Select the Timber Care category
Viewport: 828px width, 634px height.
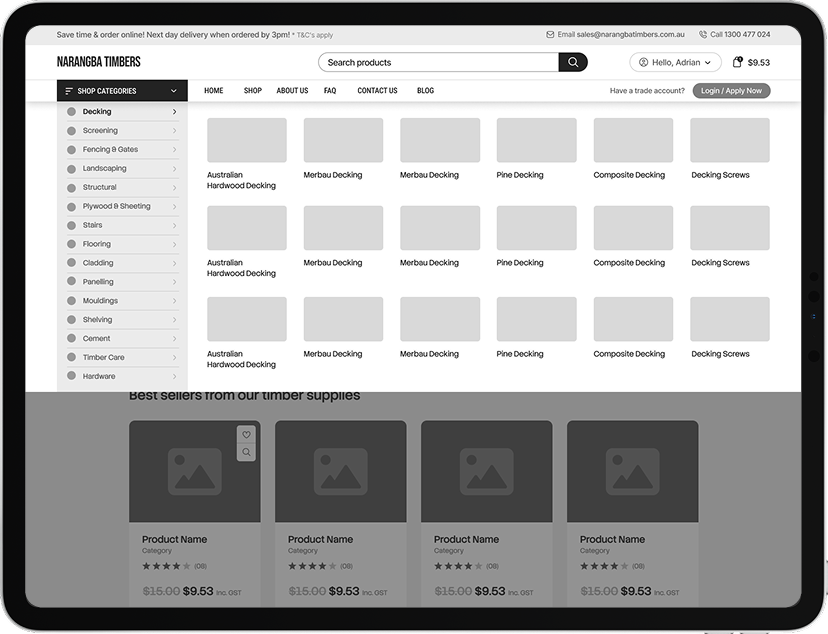tap(104, 358)
